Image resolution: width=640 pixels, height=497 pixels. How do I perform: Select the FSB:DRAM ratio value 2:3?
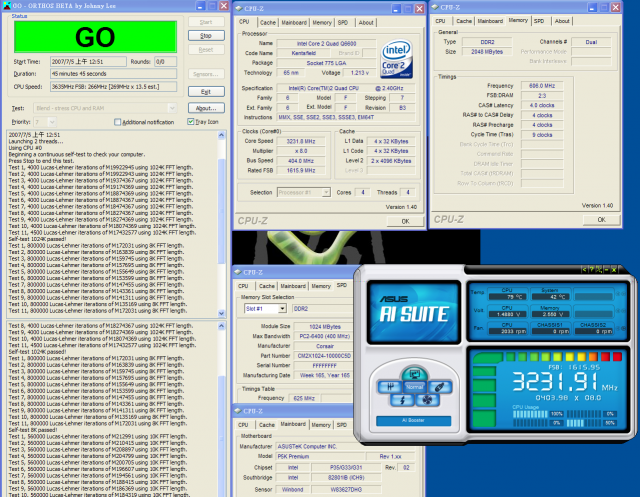(542, 95)
